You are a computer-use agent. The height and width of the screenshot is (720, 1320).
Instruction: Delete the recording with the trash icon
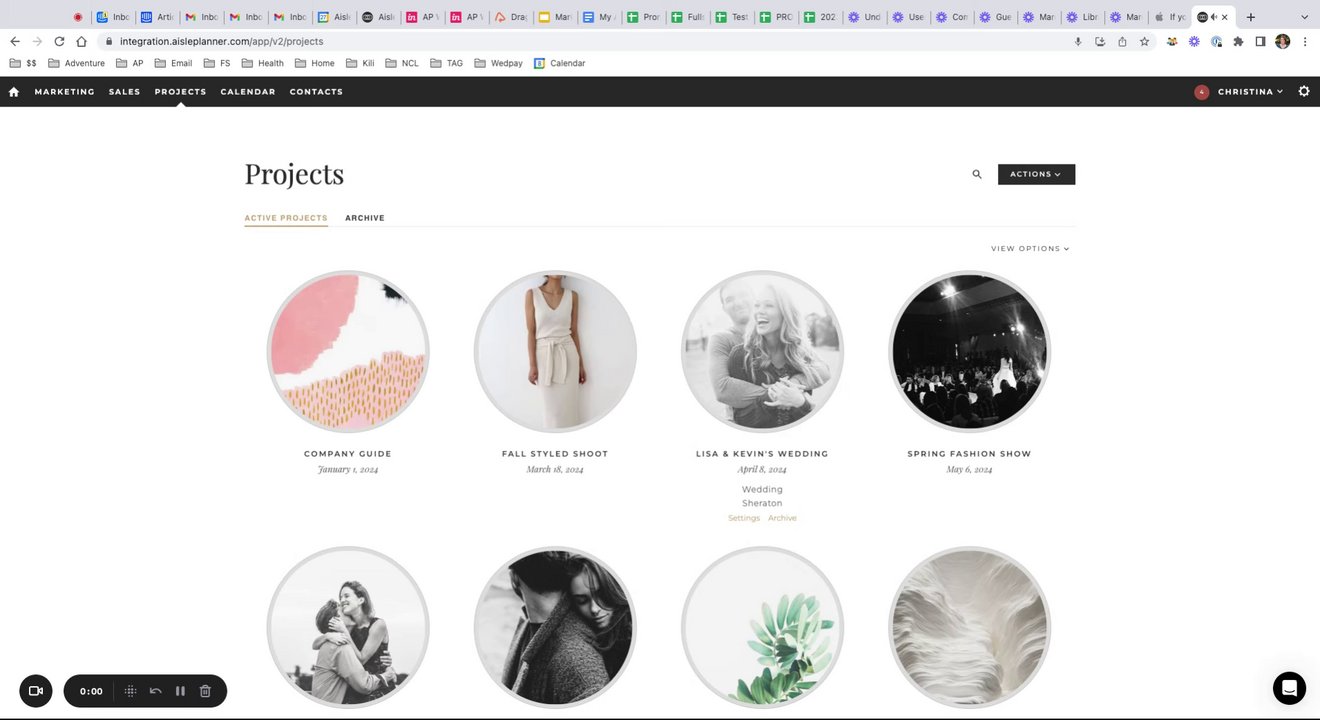coord(205,691)
